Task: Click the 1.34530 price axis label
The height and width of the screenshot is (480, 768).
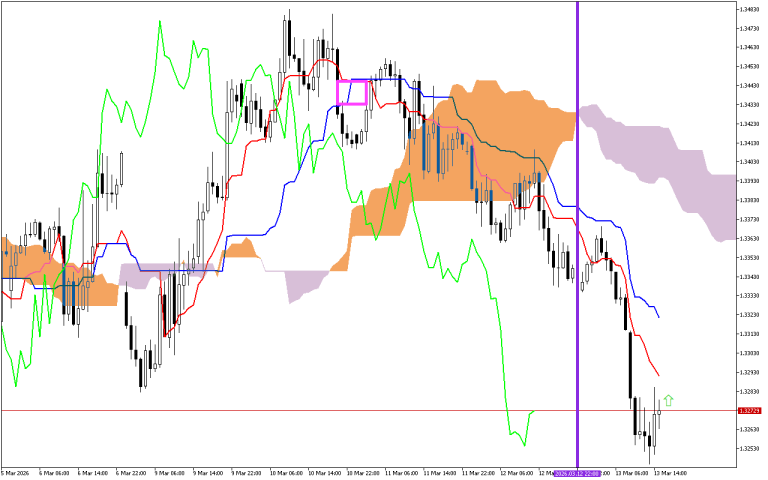Action: click(750, 67)
